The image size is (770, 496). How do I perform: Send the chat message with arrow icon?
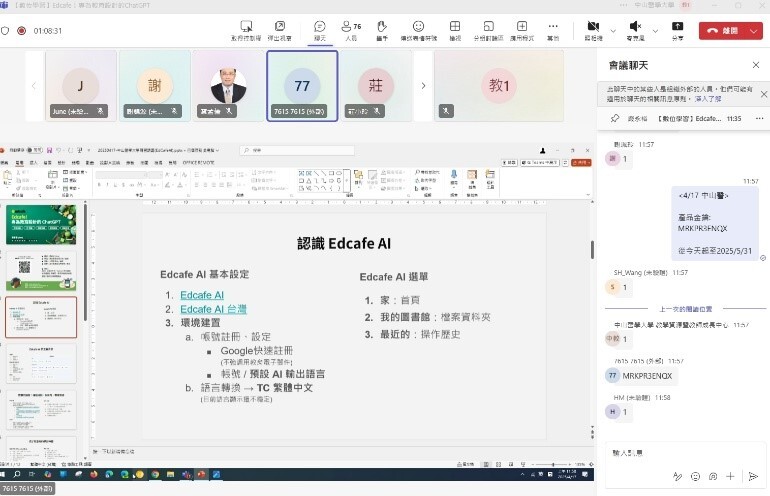pyautogui.click(x=753, y=476)
